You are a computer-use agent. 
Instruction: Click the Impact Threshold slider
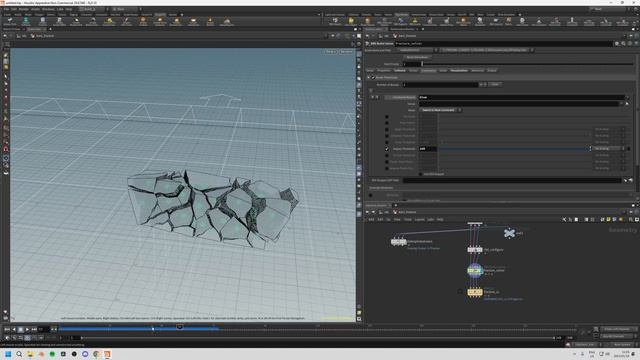(x=515, y=149)
